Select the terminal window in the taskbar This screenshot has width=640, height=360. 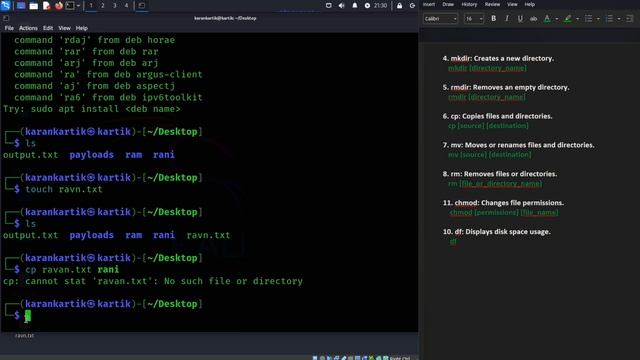142,6
